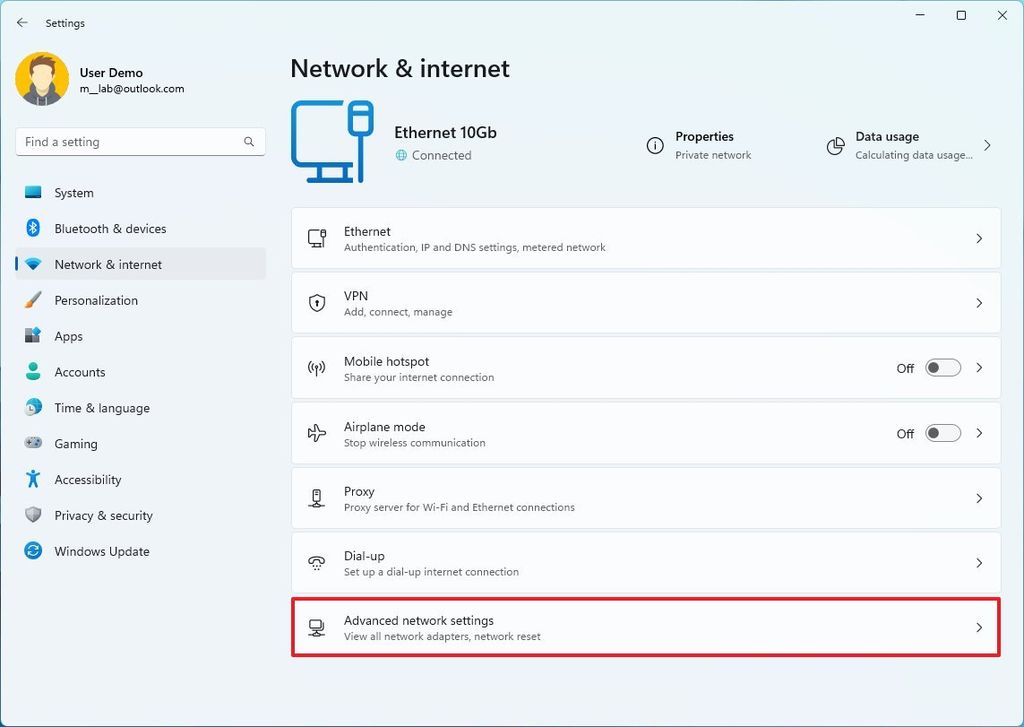Click the Mobile hotspot signal icon
This screenshot has width=1024, height=727.
click(x=316, y=368)
